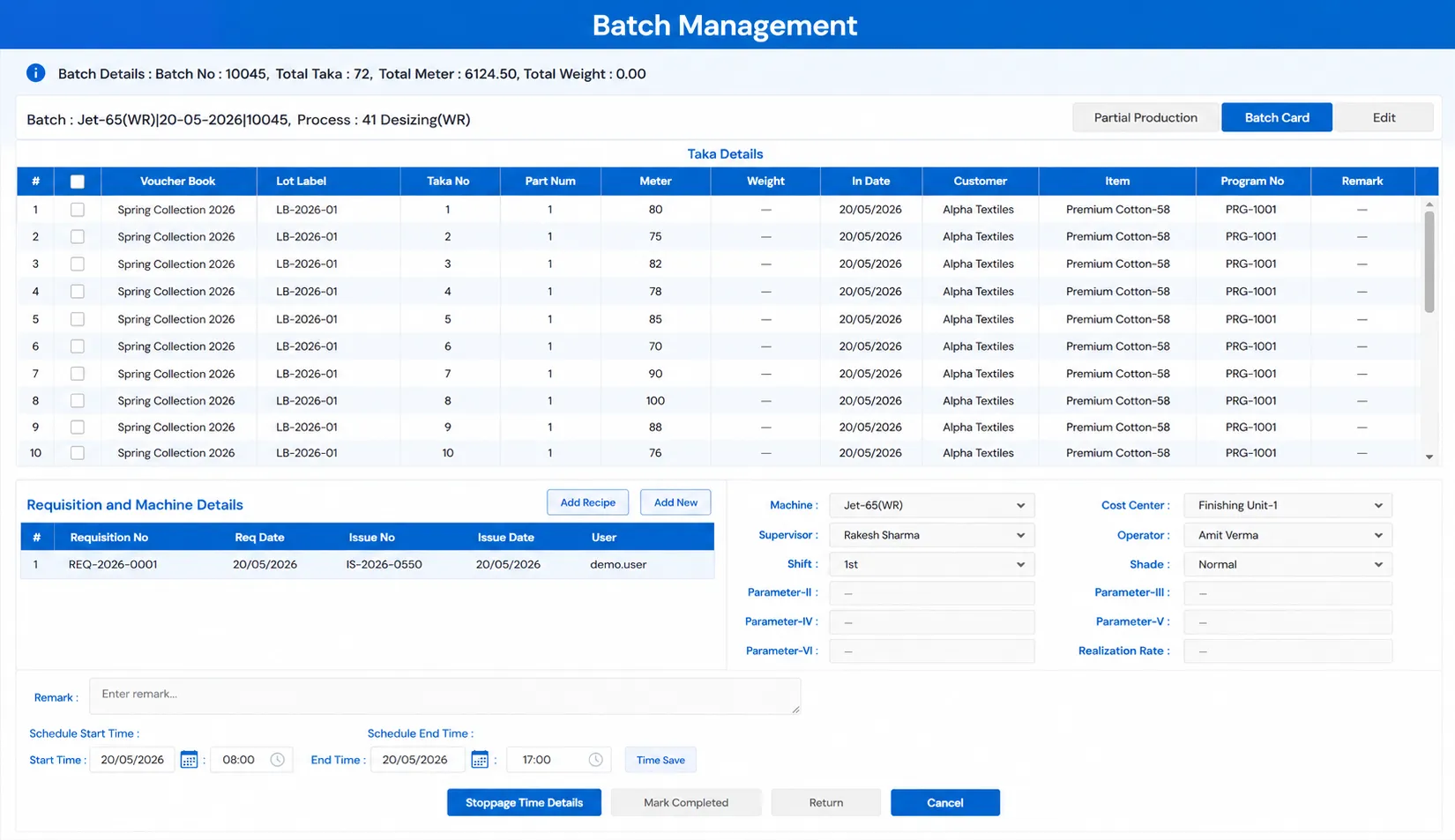Click the Parameter-V input field
Image resolution: width=1455 pixels, height=840 pixels.
click(x=1287, y=622)
